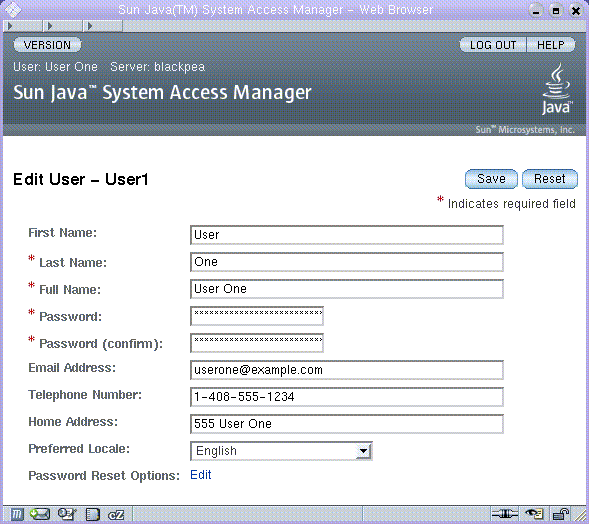Open the Preferred Locale dropdown

(x=281, y=451)
